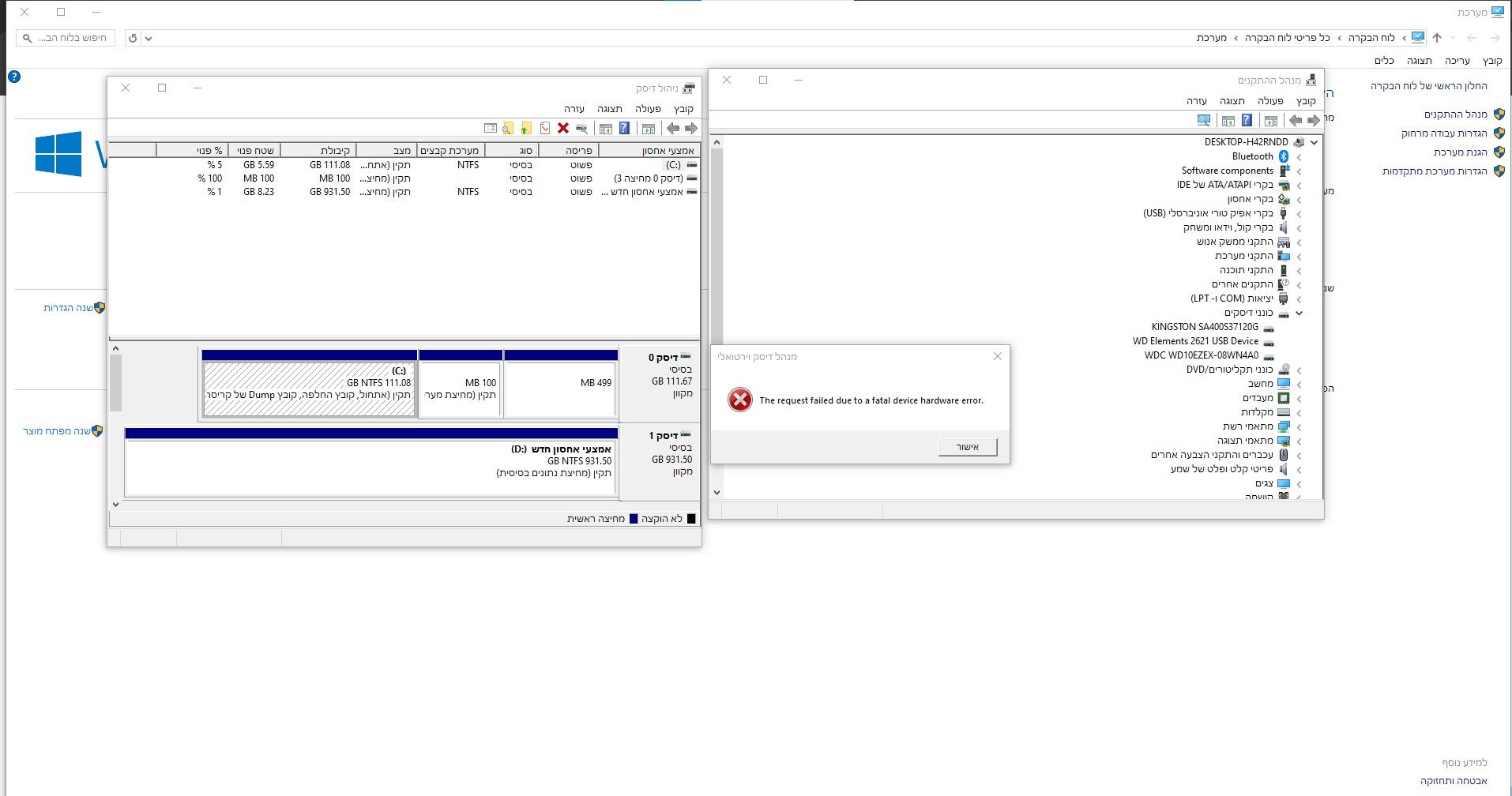The image size is (1512, 796).
Task: Click the control panel search field
Action: [66, 38]
